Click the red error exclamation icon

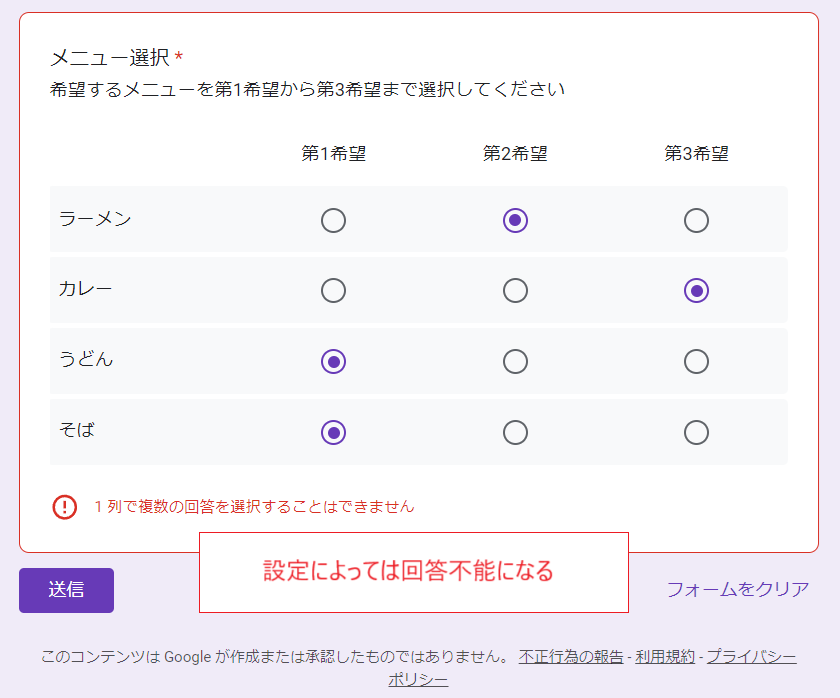click(65, 507)
